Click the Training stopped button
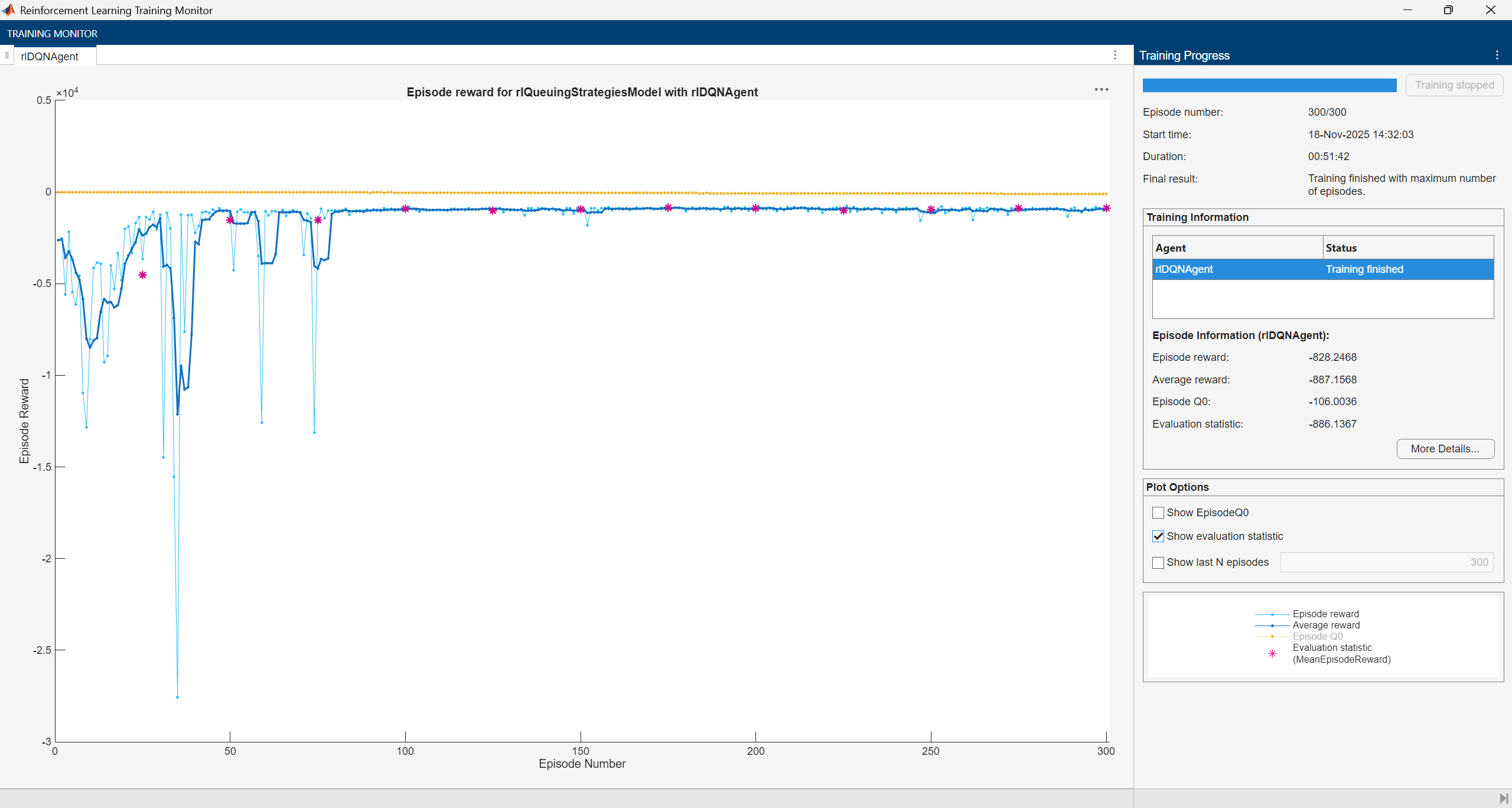The image size is (1512, 808). [x=1454, y=85]
